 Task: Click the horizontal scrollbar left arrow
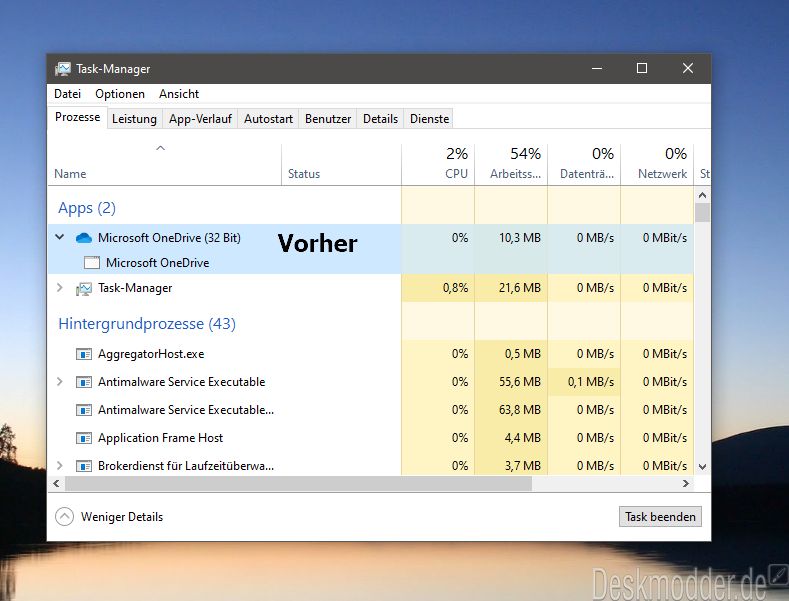point(56,483)
